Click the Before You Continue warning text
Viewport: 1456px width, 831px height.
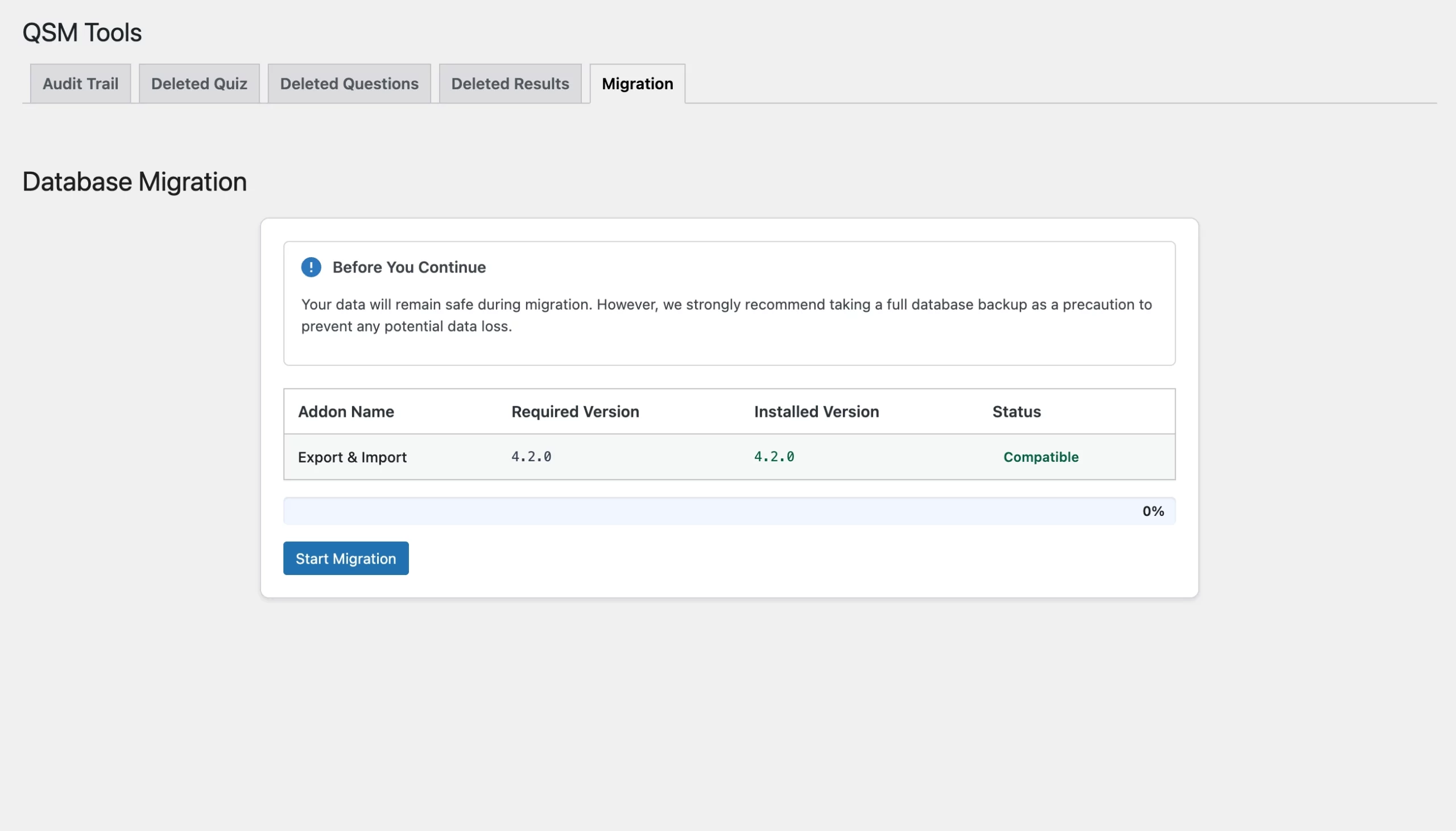(408, 267)
